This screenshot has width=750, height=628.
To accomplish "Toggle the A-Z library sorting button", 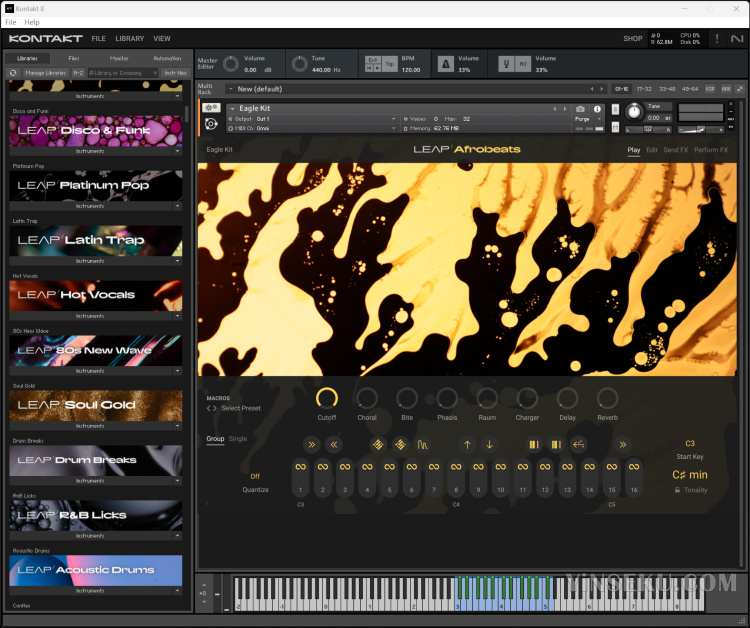I will [x=77, y=73].
